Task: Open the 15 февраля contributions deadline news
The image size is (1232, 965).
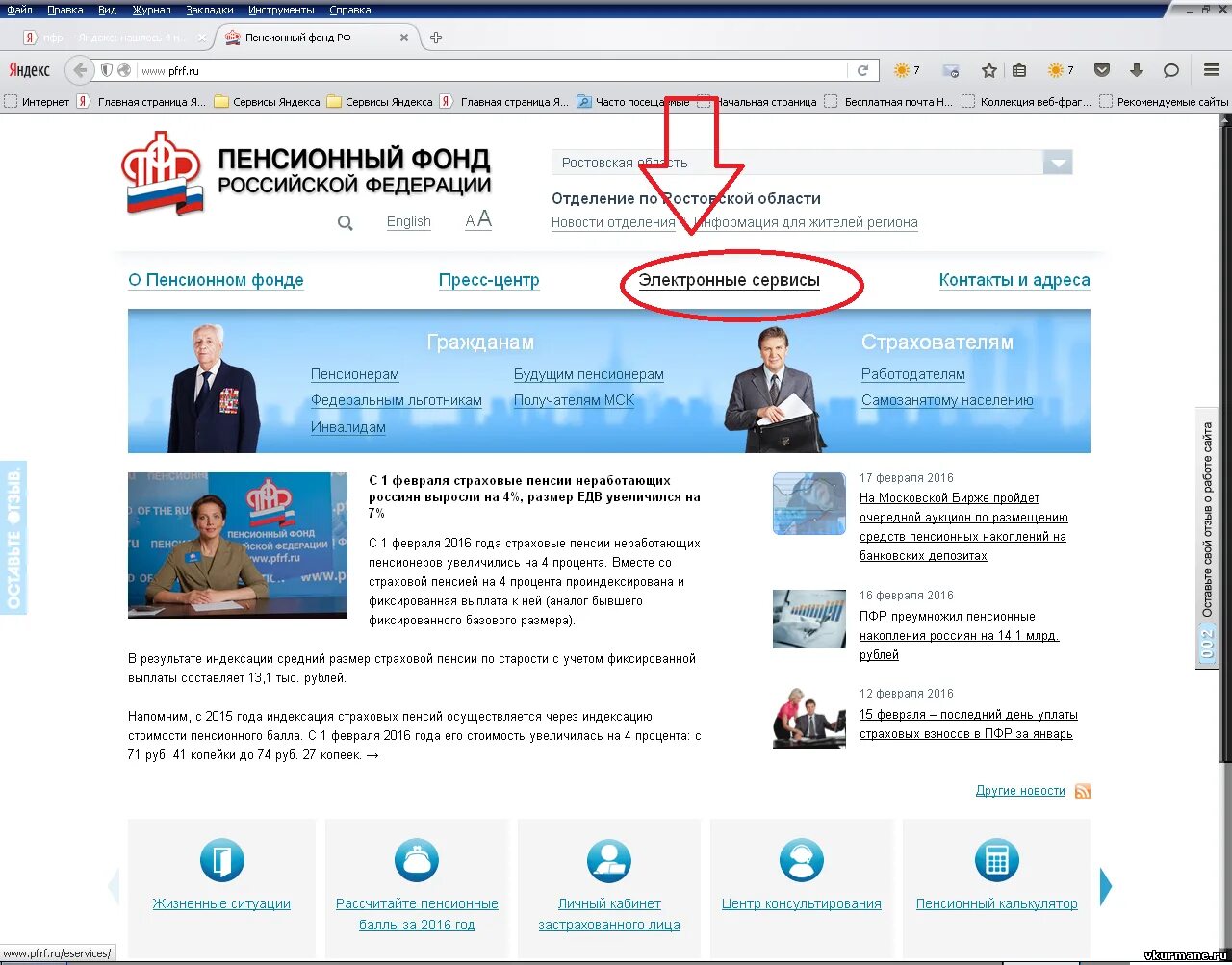Action: [968, 724]
